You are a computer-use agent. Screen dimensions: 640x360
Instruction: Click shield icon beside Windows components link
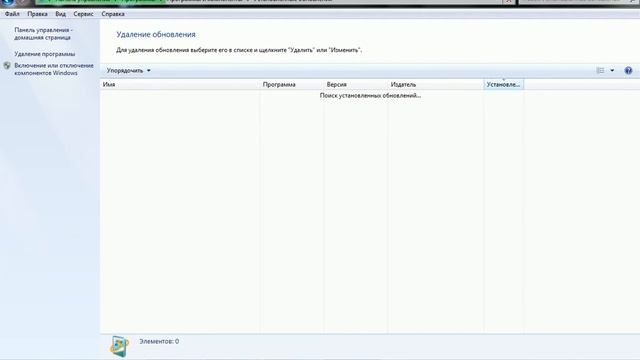(7, 65)
